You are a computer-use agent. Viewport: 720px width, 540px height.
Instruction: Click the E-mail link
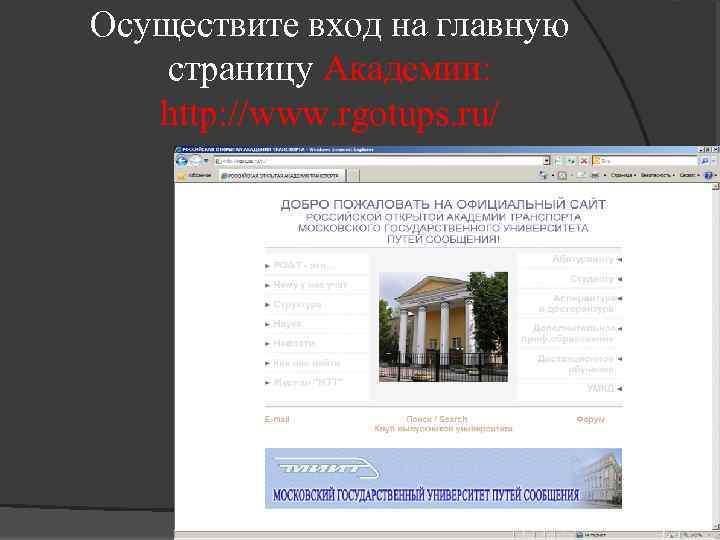(277, 419)
